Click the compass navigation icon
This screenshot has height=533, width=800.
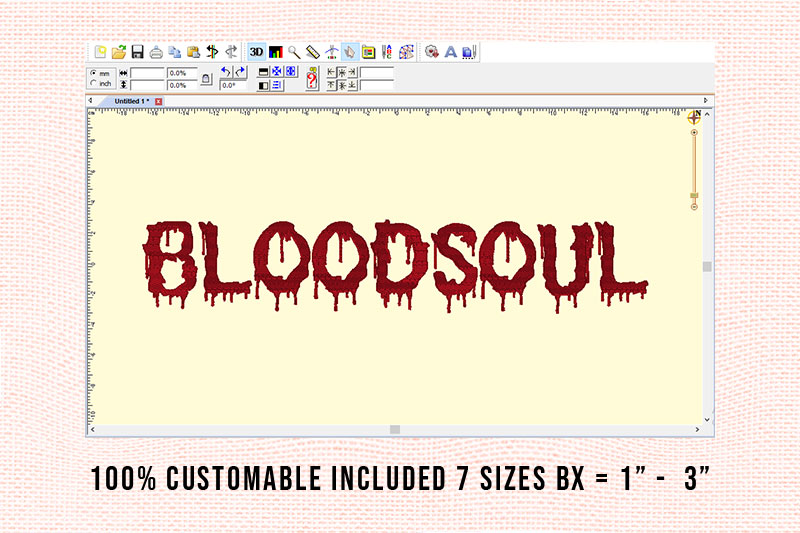tap(694, 117)
